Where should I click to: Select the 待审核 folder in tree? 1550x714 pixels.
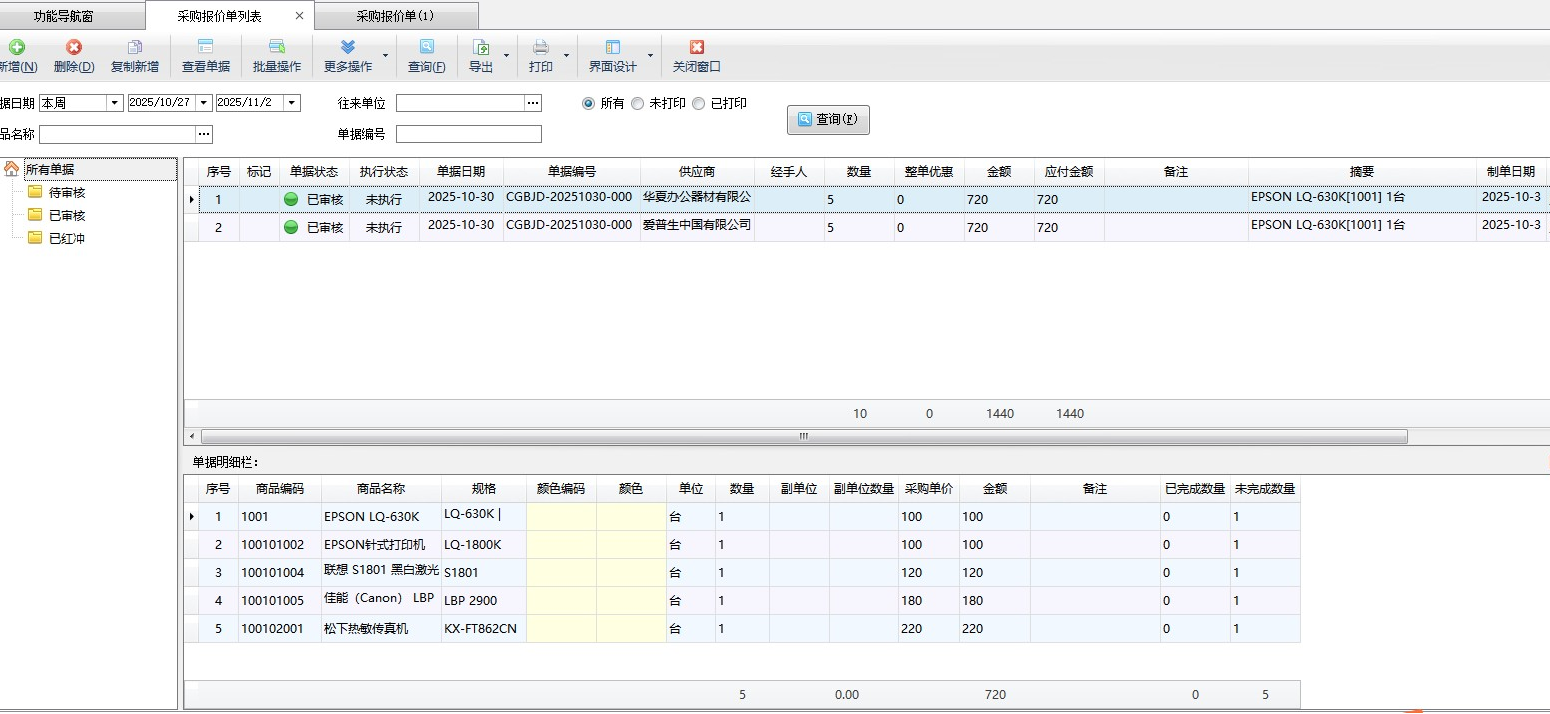click(x=67, y=192)
